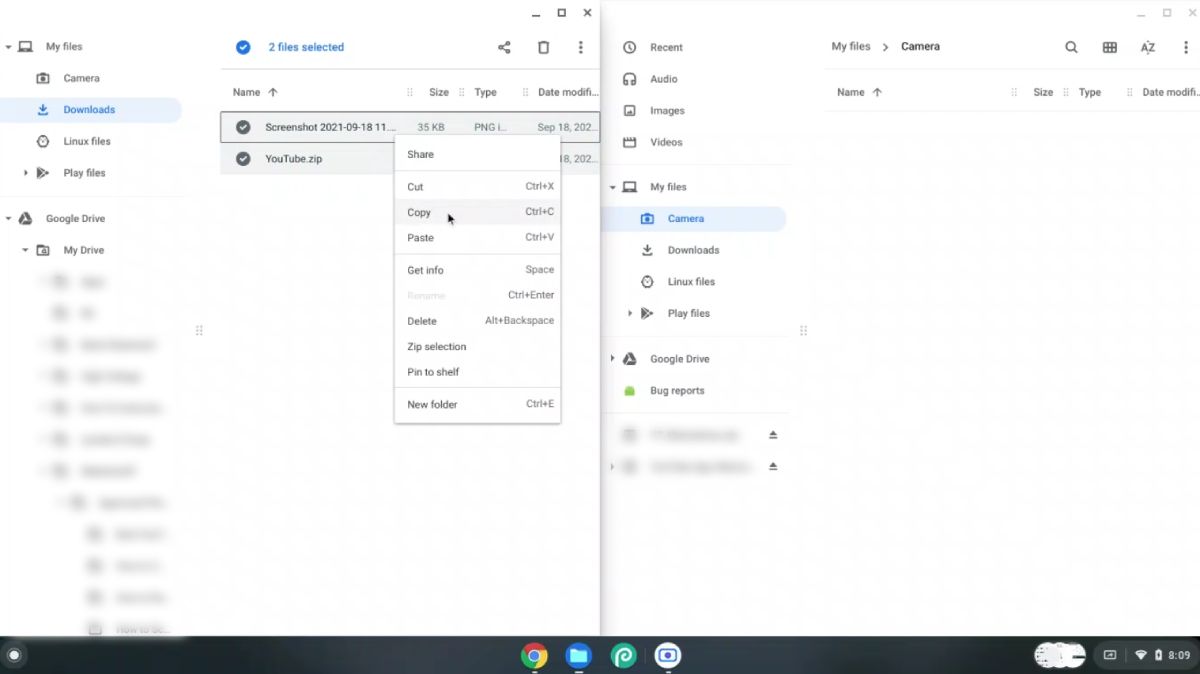Select Zip selection in the context menu
Viewport: 1200px width, 674px height.
click(437, 346)
